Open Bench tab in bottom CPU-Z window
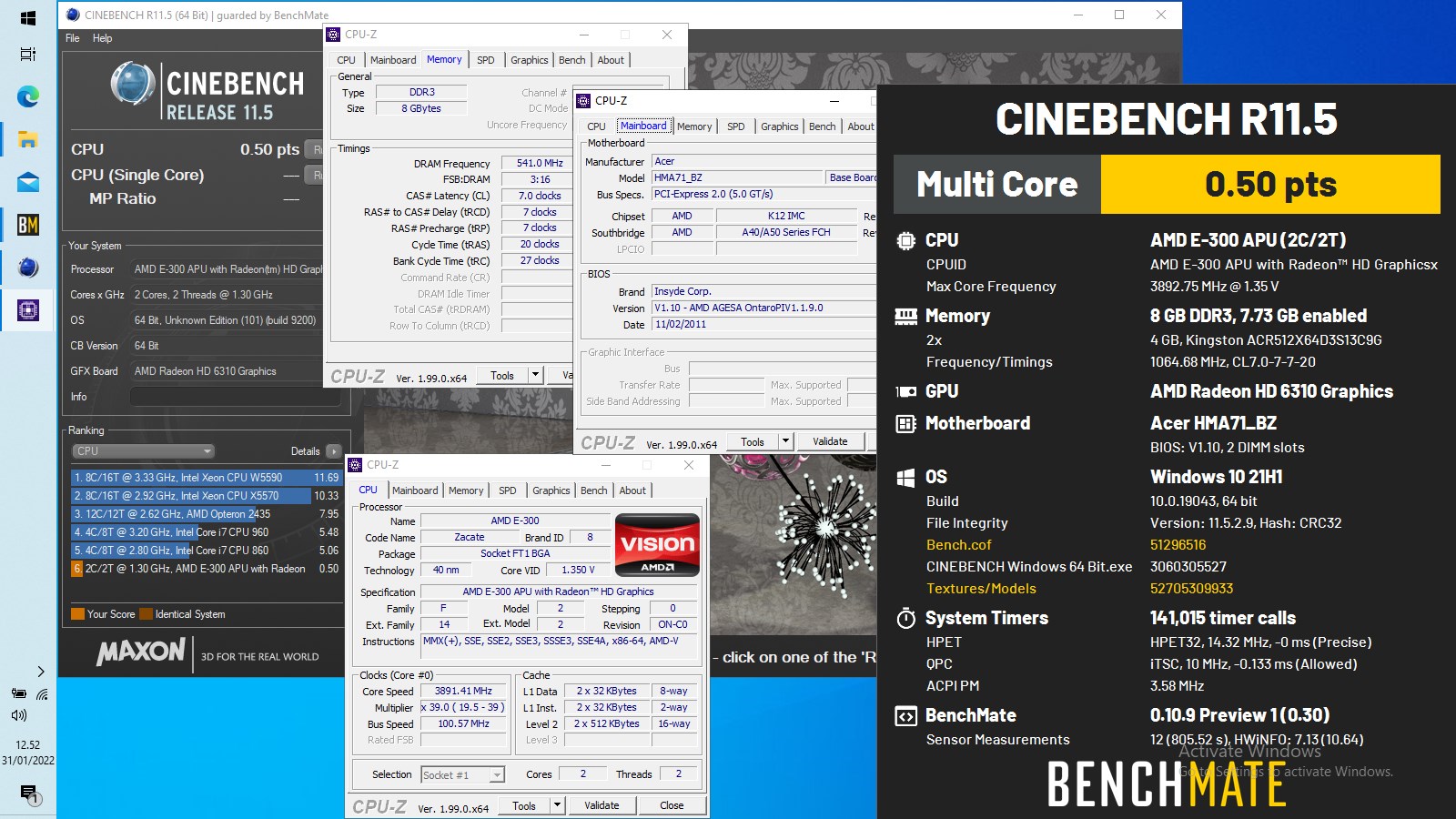This screenshot has width=1456, height=819. tap(593, 490)
